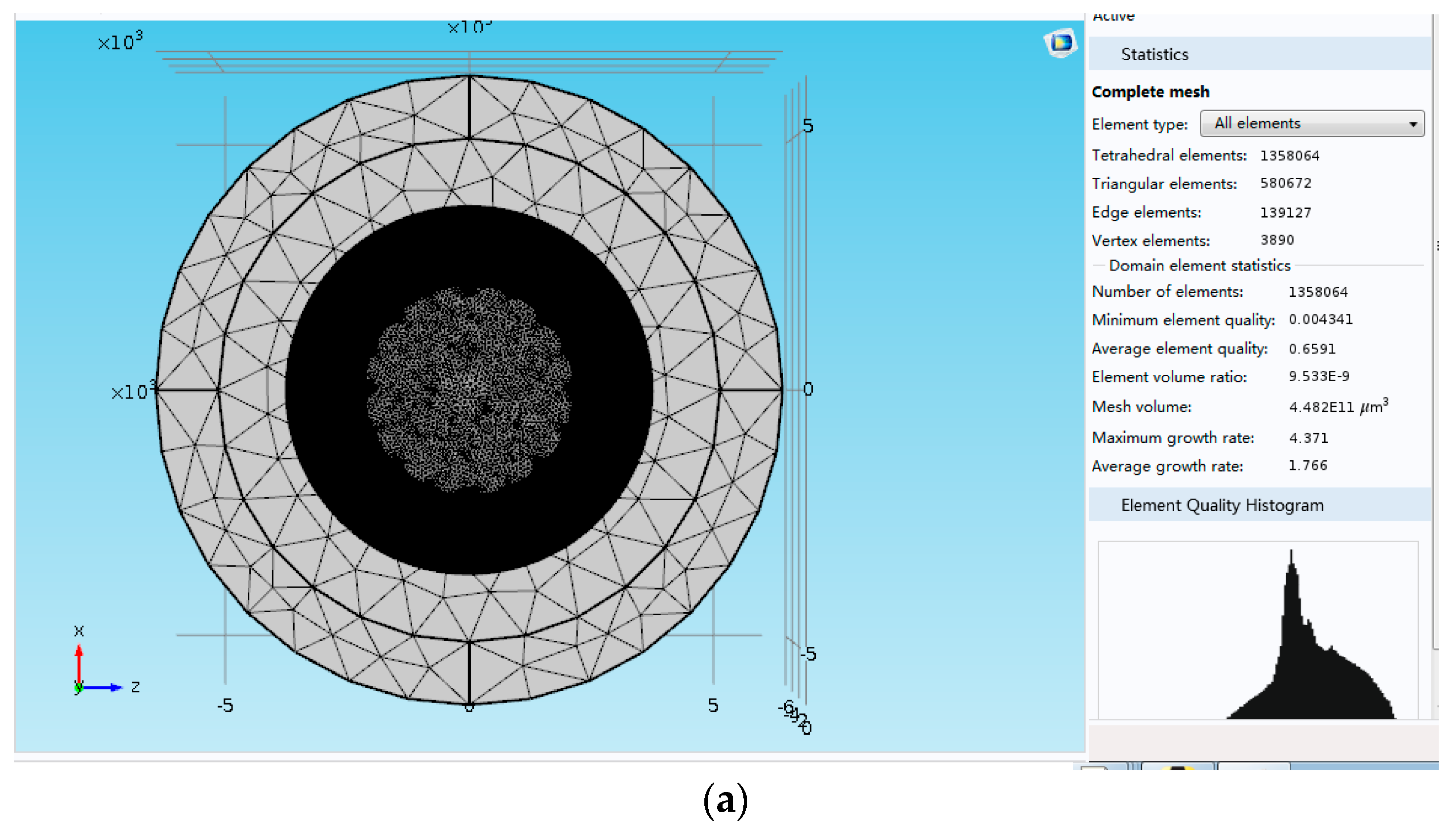Click the Tetrahedral elements value 1358064
The height and width of the screenshot is (830, 1456).
[1289, 156]
